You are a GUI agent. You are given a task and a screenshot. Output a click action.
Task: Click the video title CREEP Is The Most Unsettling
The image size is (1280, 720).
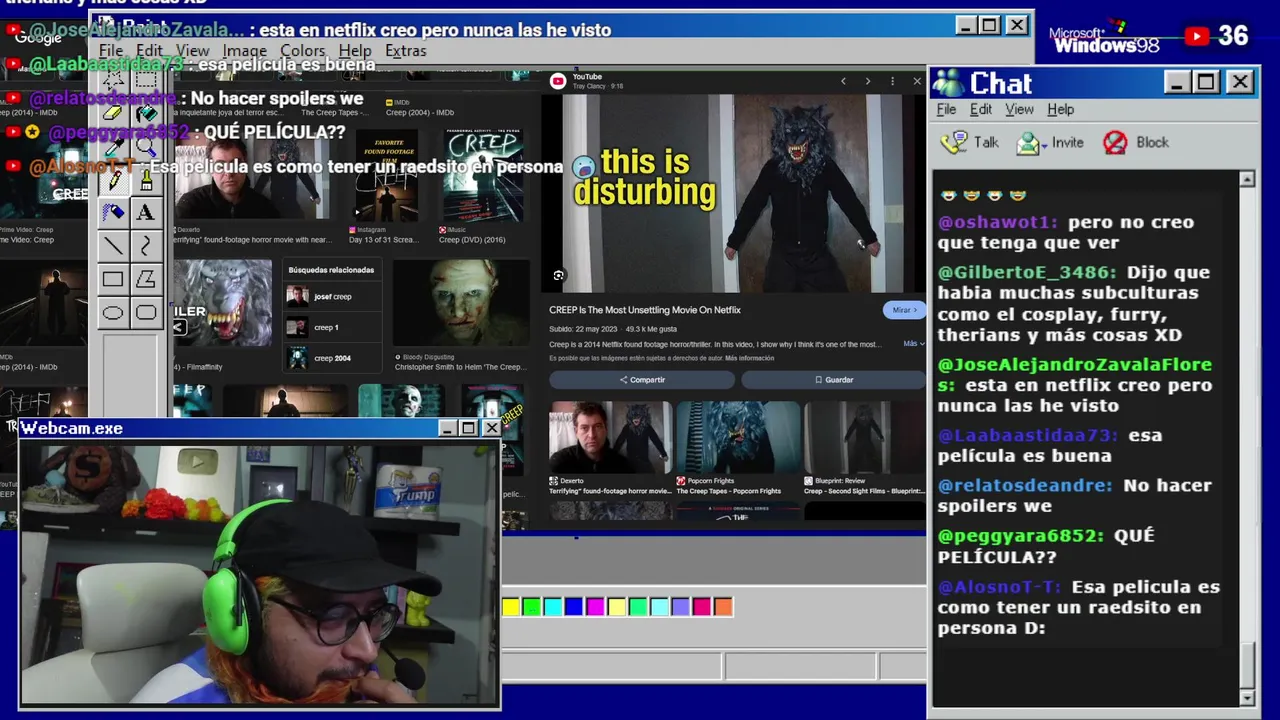[x=645, y=310]
